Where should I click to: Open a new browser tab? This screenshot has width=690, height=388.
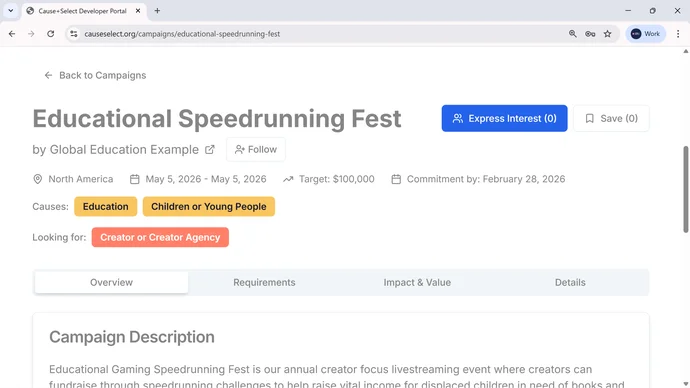(x=157, y=11)
